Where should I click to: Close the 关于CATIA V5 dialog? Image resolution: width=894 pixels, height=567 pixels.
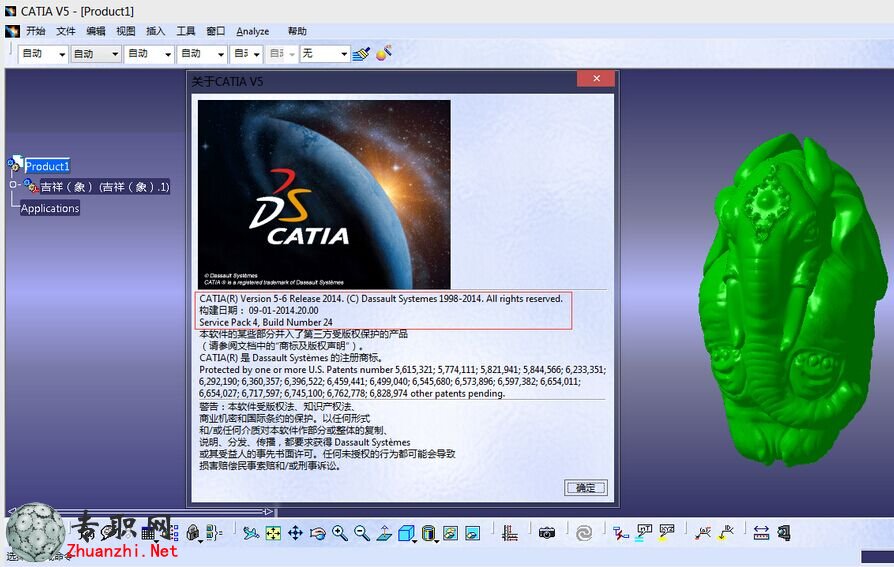click(596, 78)
